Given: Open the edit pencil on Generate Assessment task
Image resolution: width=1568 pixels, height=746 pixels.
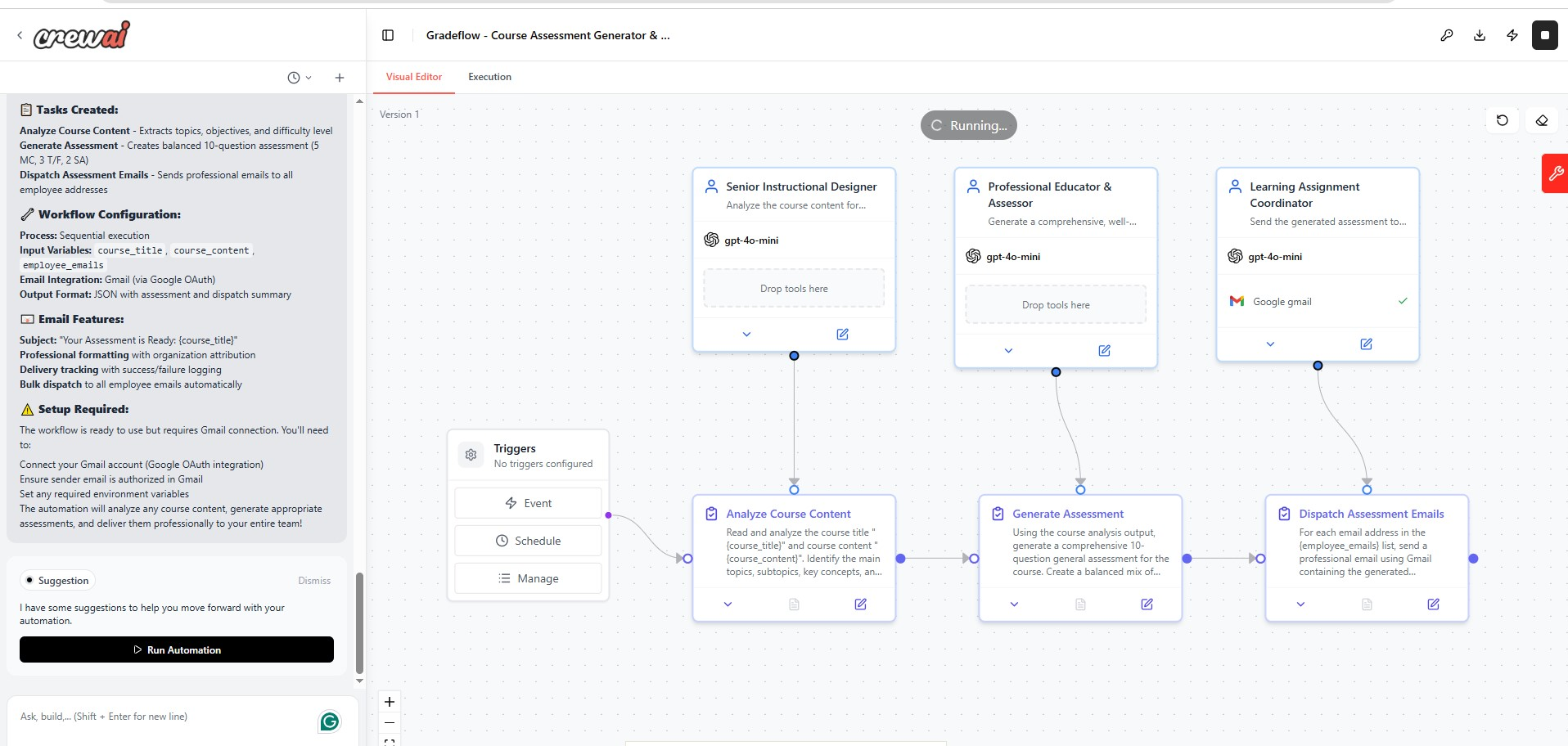Looking at the screenshot, I should pyautogui.click(x=1146, y=604).
